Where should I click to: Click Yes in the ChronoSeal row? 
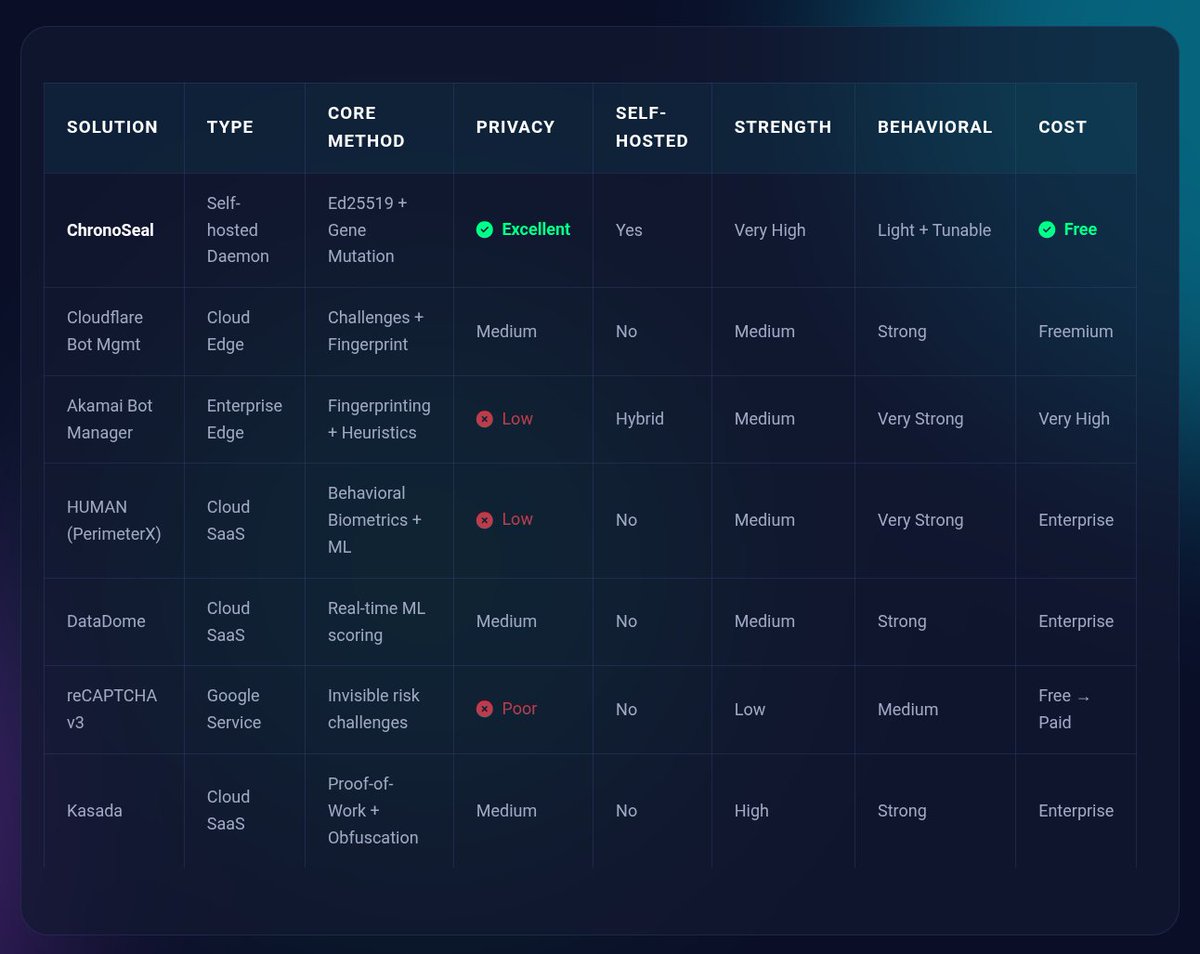pyautogui.click(x=629, y=230)
